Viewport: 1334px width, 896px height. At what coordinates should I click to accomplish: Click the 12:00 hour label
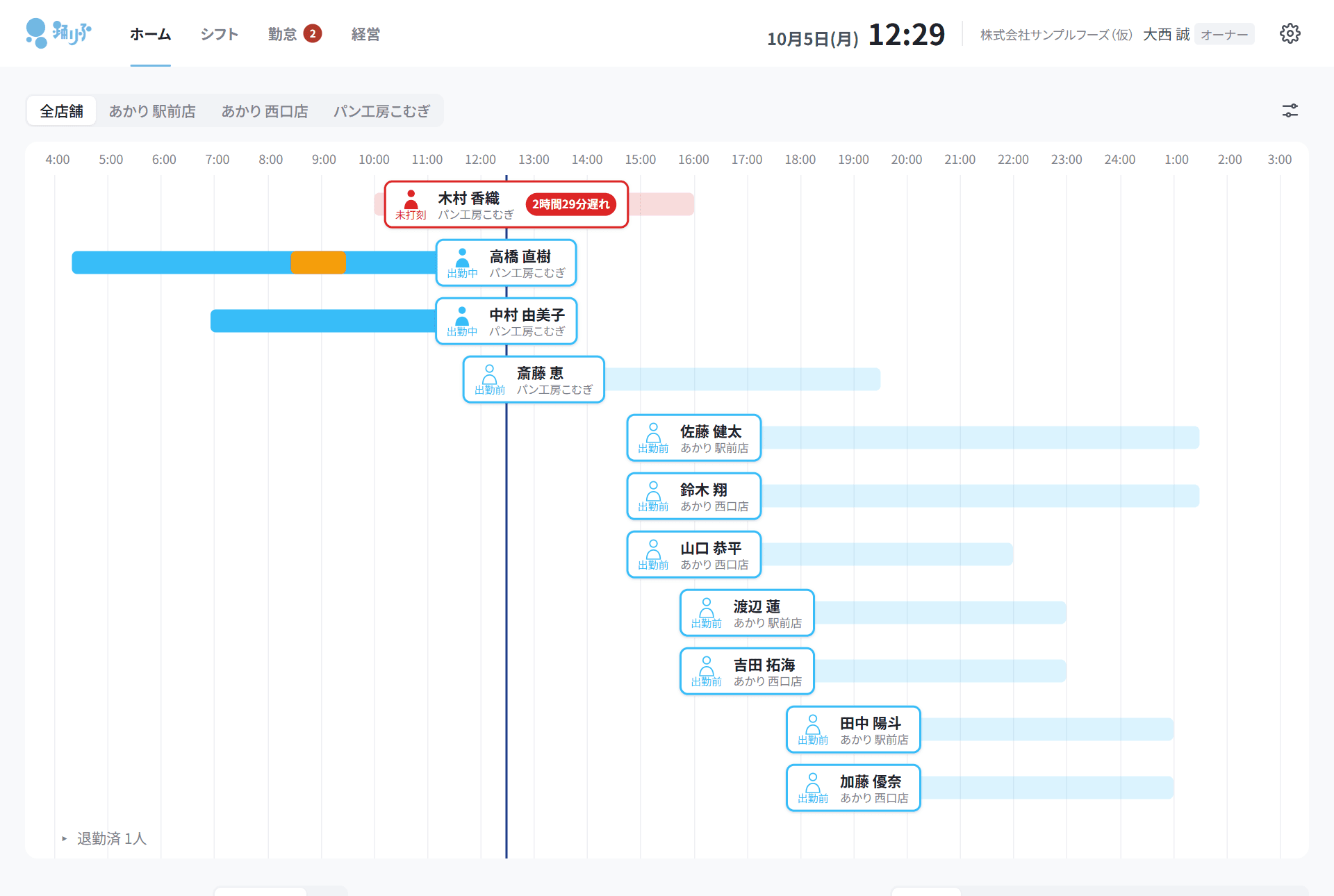(x=480, y=160)
